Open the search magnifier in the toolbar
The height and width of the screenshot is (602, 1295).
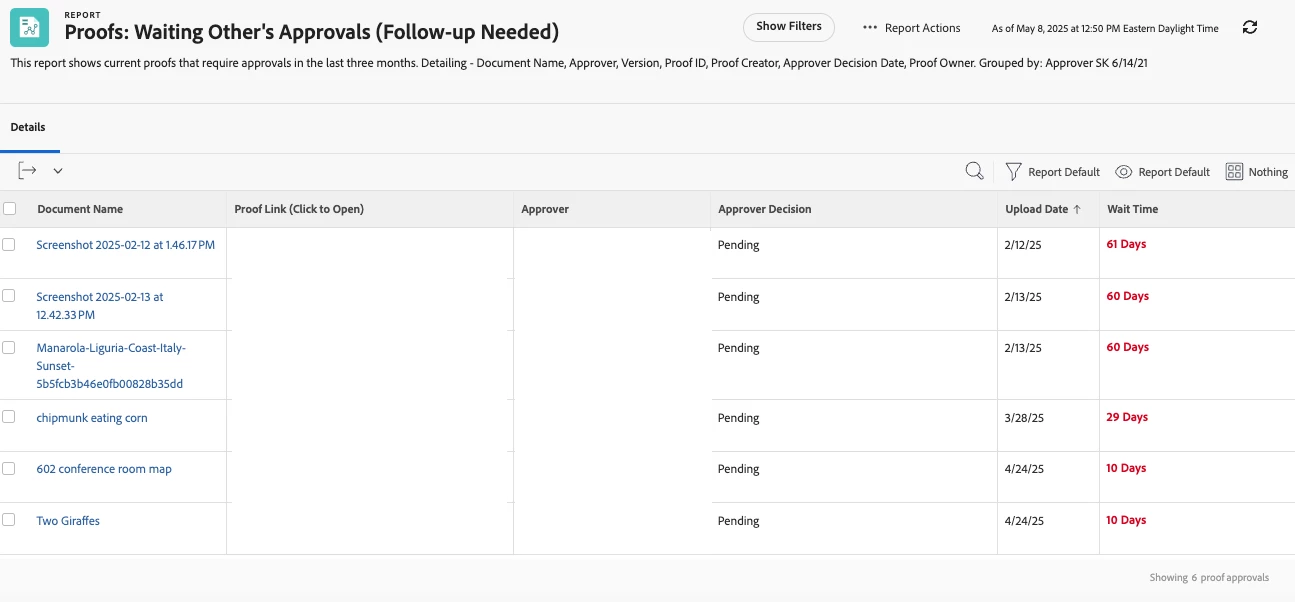click(974, 172)
